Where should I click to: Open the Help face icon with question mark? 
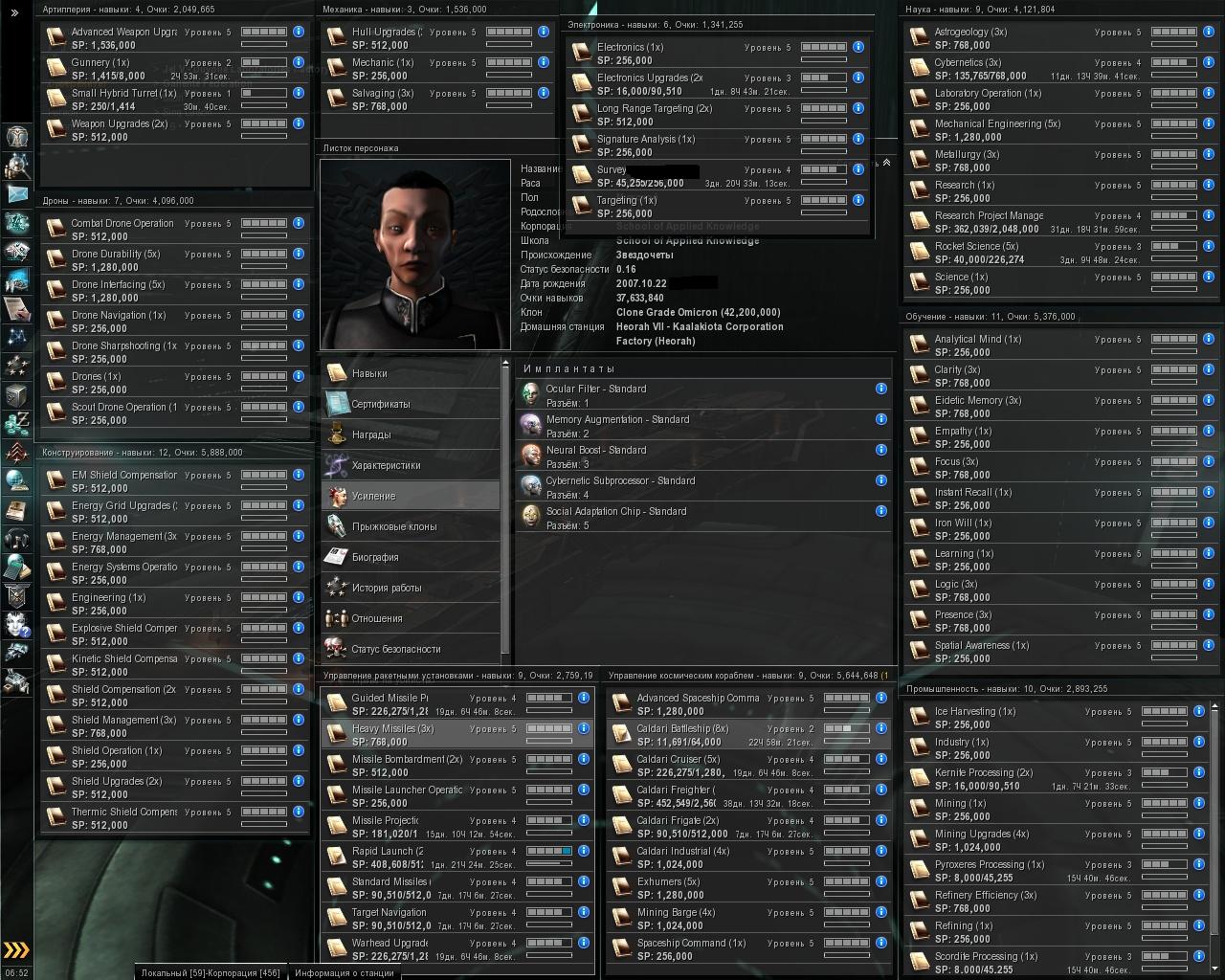(x=17, y=625)
